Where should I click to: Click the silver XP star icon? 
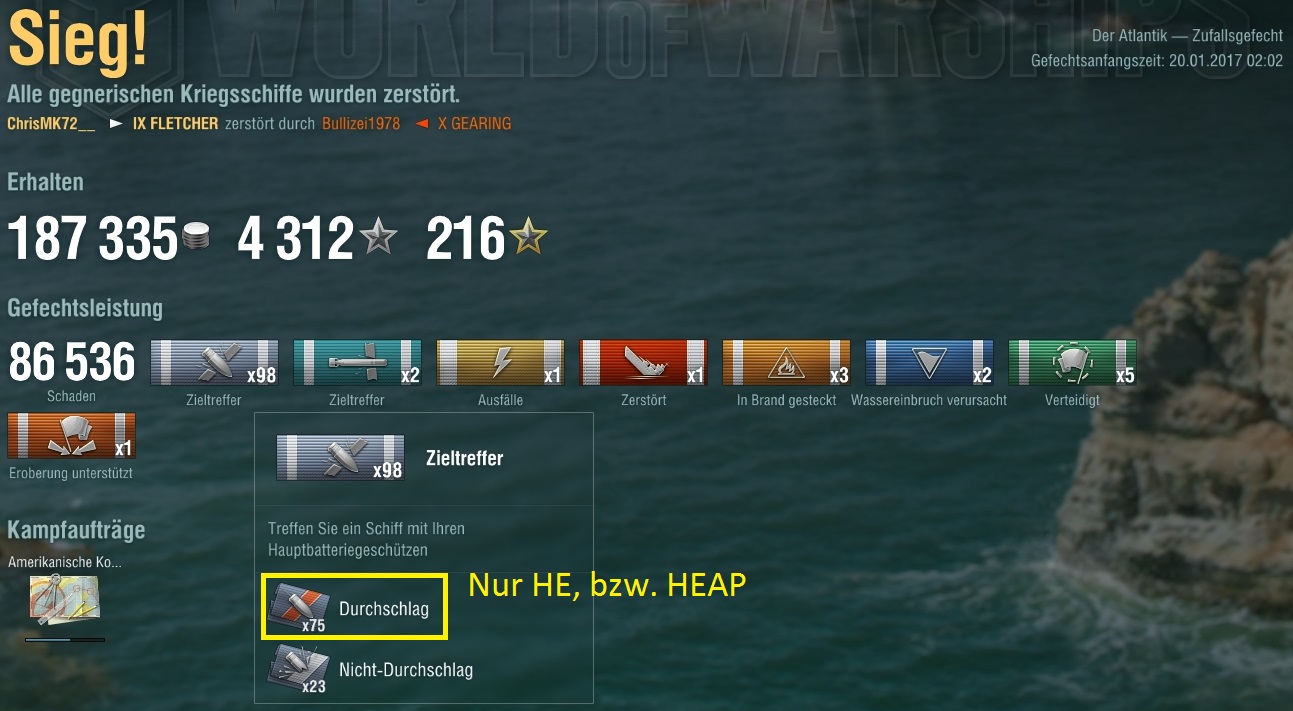coord(378,238)
